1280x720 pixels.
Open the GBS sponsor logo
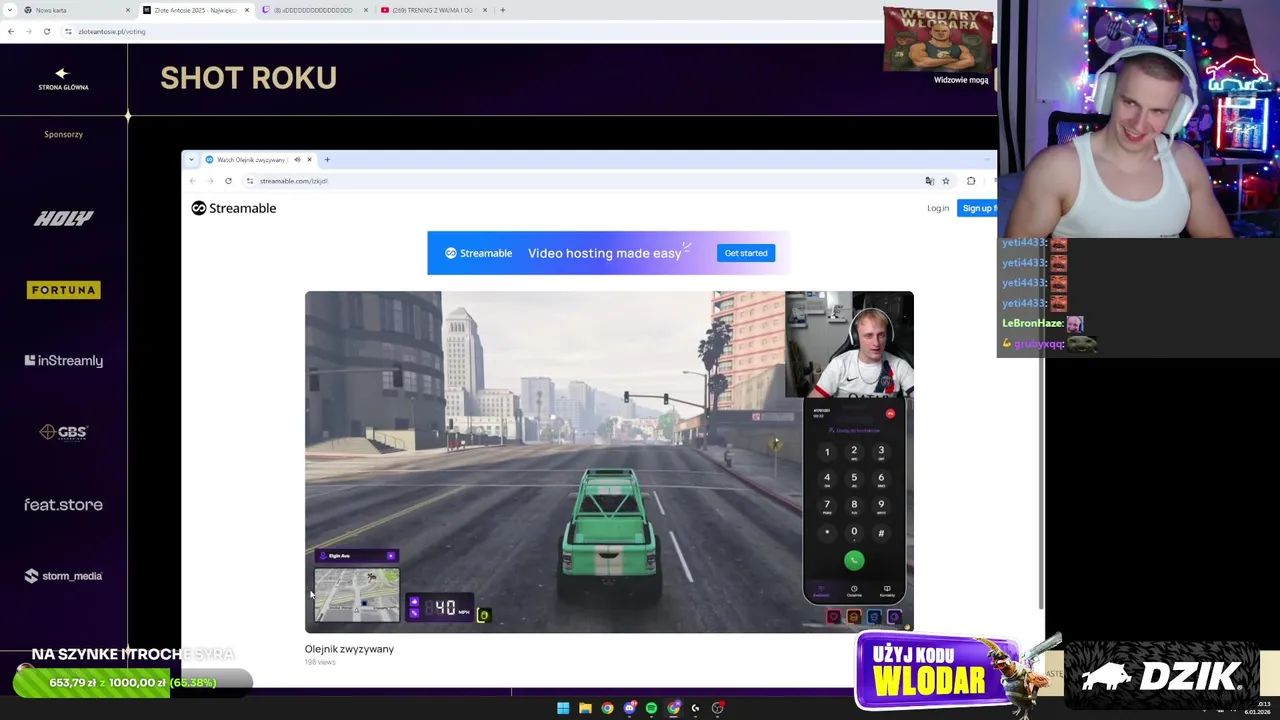[63, 432]
